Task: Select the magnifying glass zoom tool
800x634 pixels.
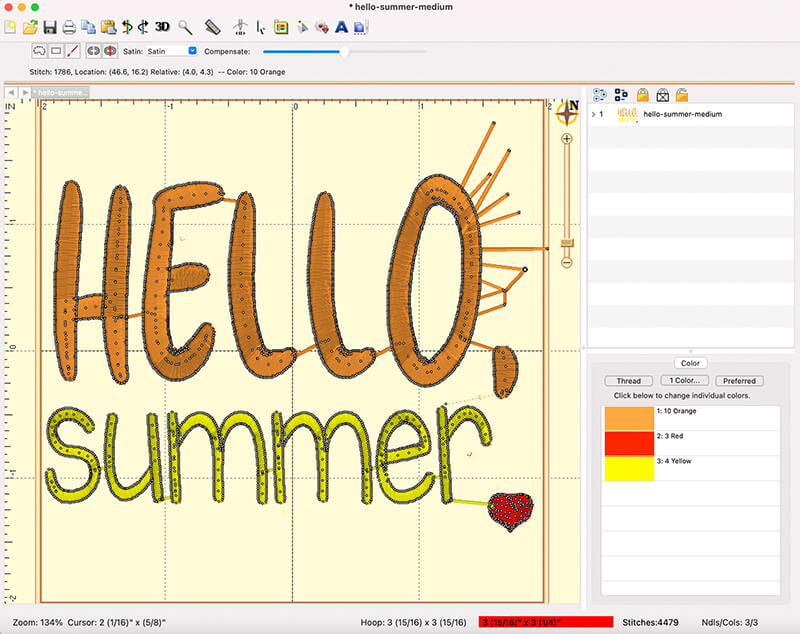Action: tap(185, 27)
